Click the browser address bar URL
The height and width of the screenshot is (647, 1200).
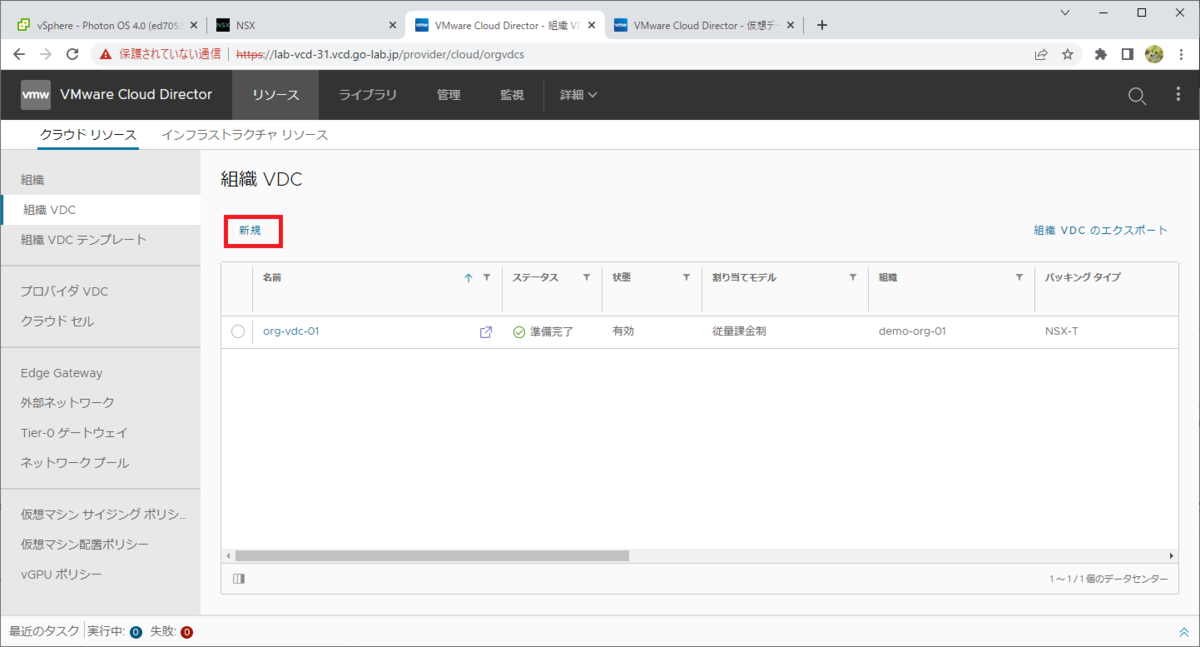[380, 54]
